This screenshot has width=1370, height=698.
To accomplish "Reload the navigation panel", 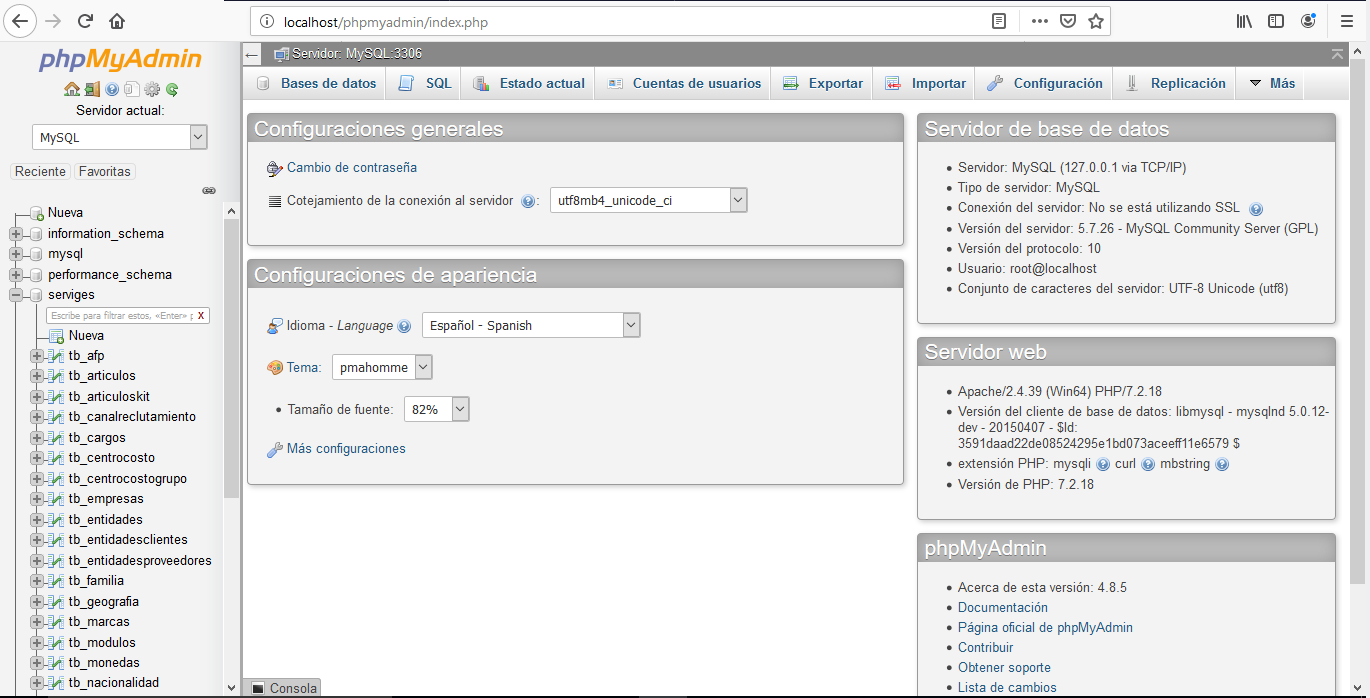I will [172, 89].
